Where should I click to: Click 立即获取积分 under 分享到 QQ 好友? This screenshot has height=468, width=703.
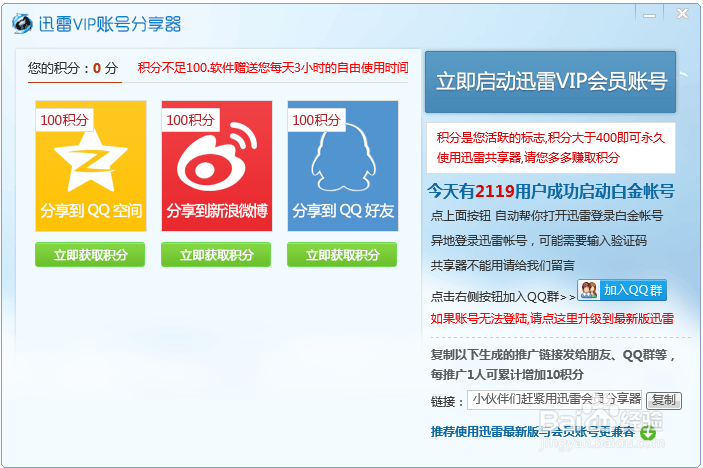pyautogui.click(x=342, y=255)
